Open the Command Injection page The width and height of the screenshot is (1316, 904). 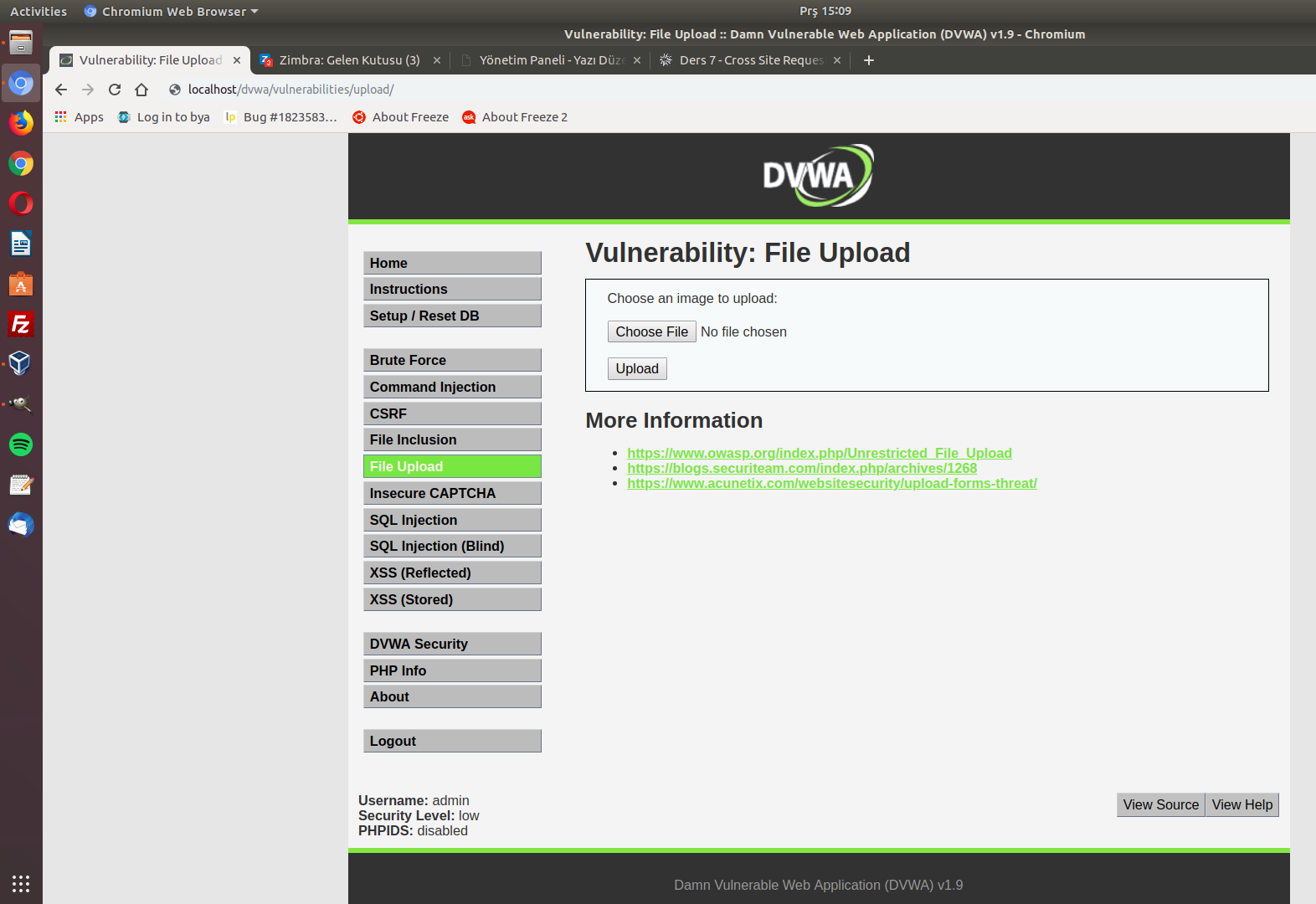[x=452, y=387]
